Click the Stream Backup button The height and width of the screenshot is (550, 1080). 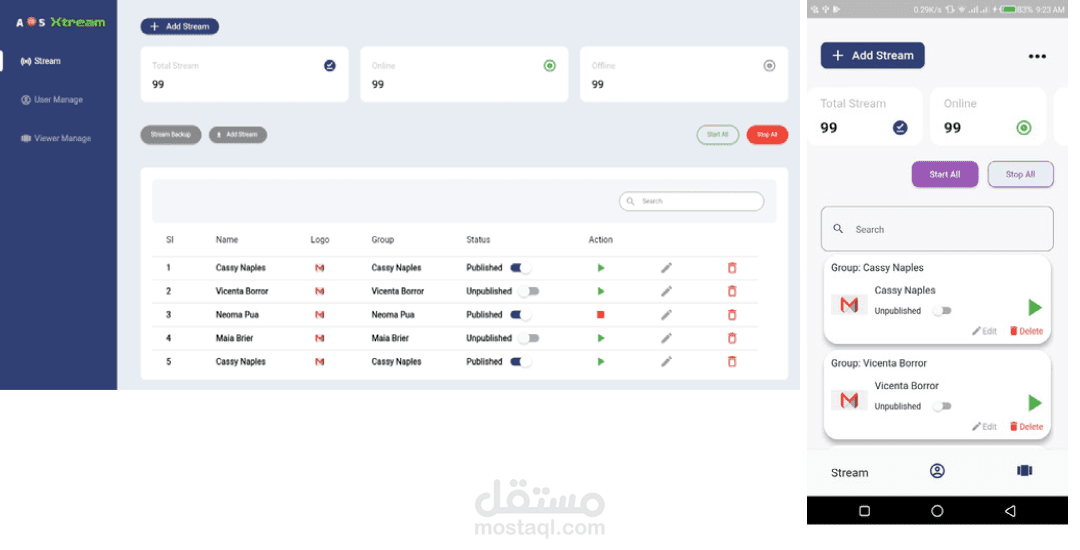coord(171,135)
